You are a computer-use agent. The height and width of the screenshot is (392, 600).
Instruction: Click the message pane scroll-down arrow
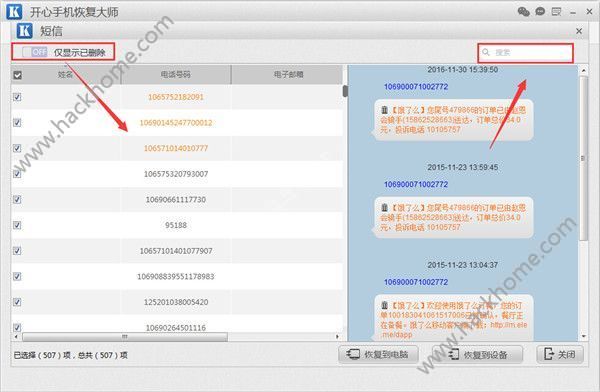(x=583, y=336)
